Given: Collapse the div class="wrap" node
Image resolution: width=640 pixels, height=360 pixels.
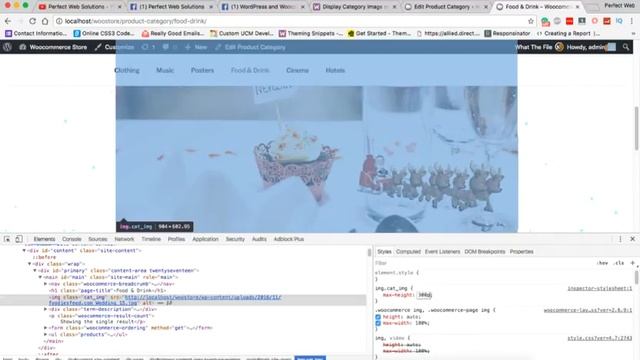Looking at the screenshot, I should (29, 264).
